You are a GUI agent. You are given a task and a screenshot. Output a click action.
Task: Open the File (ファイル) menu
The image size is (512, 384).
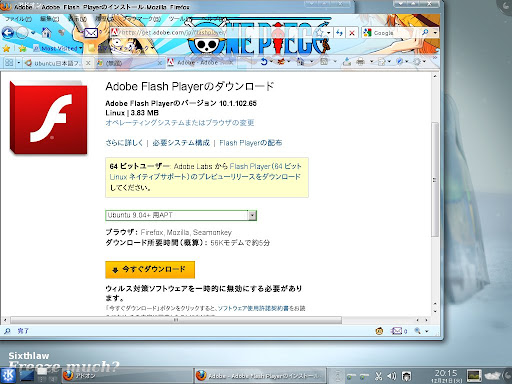pyautogui.click(x=18, y=19)
